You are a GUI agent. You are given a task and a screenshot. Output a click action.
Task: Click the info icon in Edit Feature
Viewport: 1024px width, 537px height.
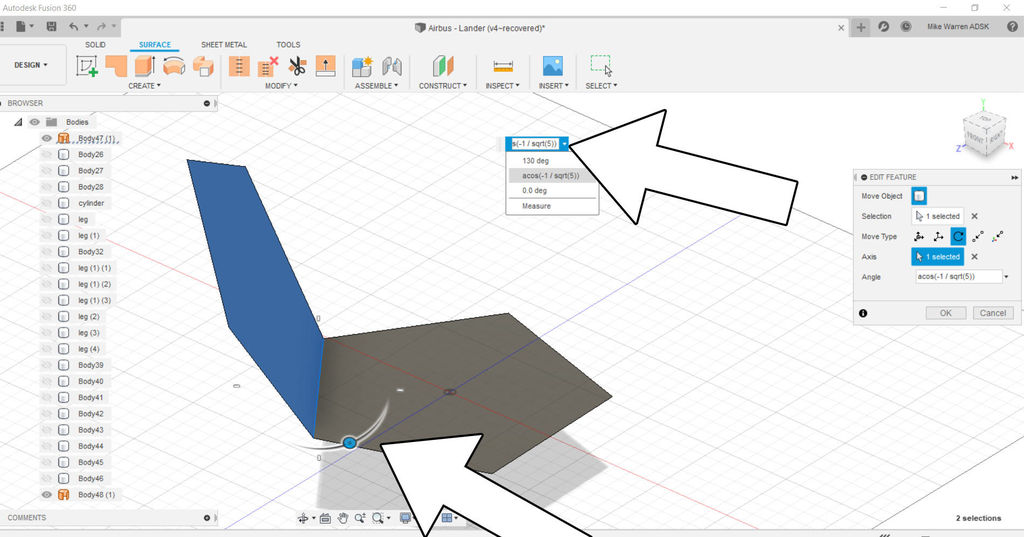[x=863, y=314]
